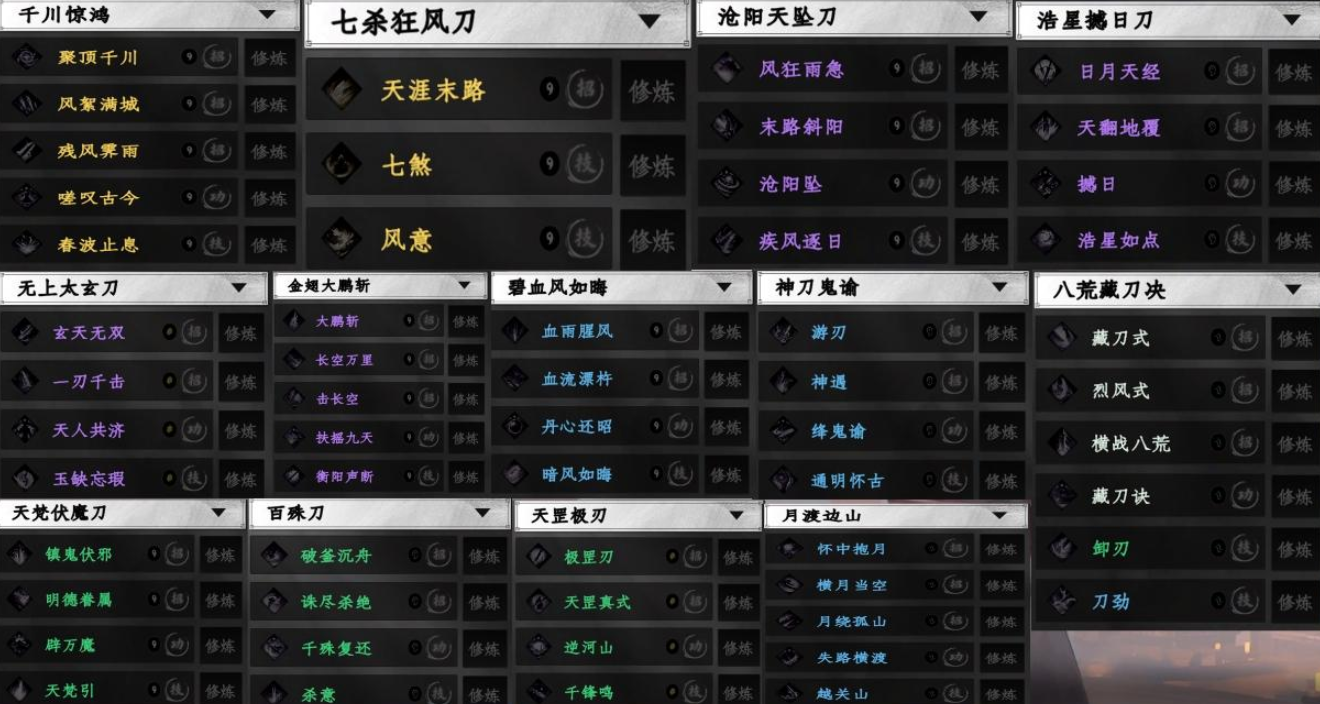
Task: Select the 镇鬼伏邪 skill icon
Action: tap(19, 554)
